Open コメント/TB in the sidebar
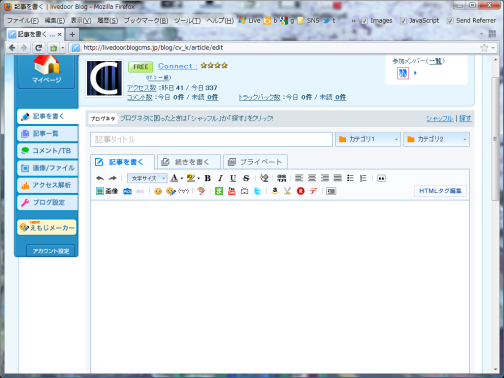Viewport: 504px width, 378px height. coord(48,151)
